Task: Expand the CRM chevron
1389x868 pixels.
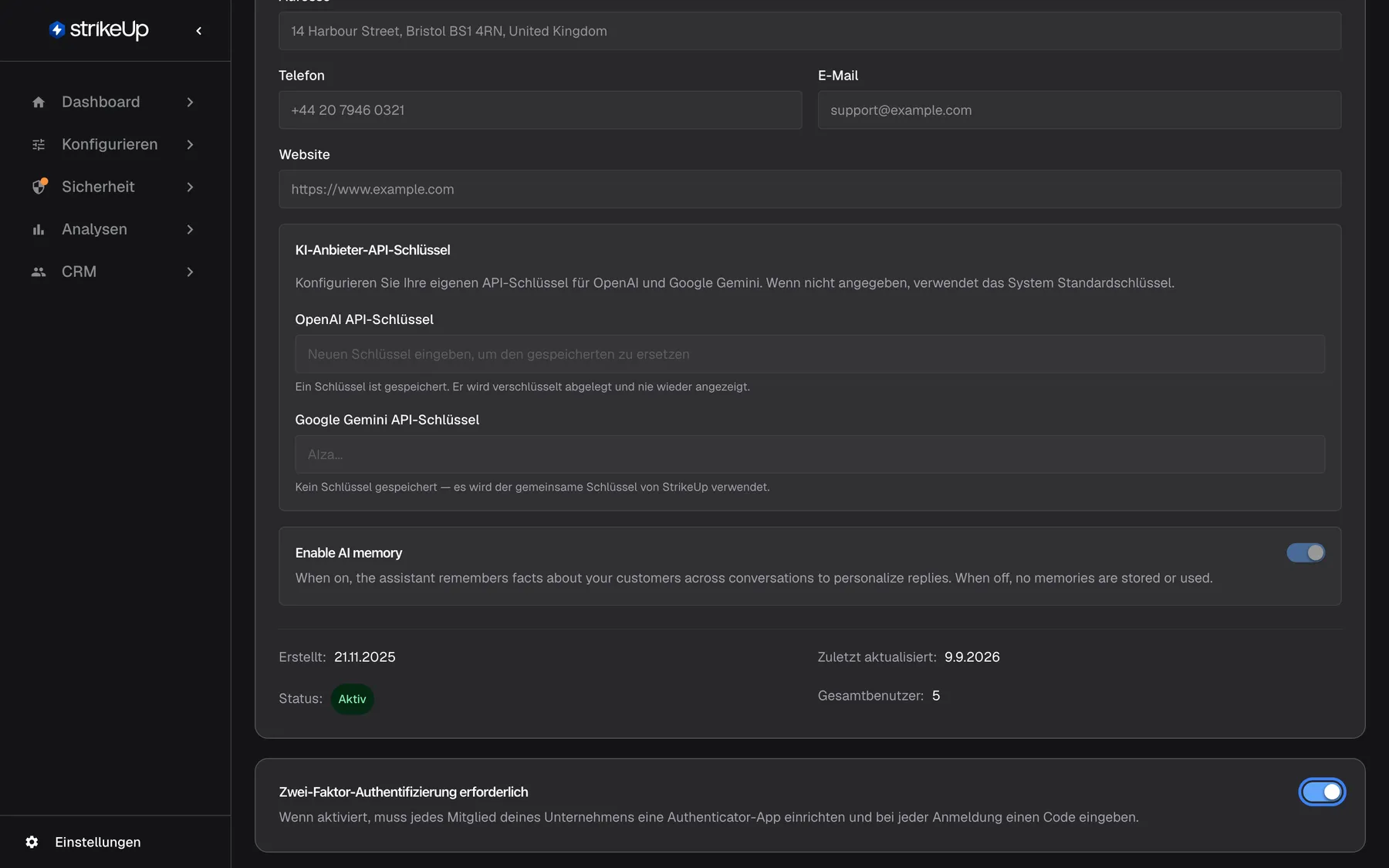Action: coord(190,272)
